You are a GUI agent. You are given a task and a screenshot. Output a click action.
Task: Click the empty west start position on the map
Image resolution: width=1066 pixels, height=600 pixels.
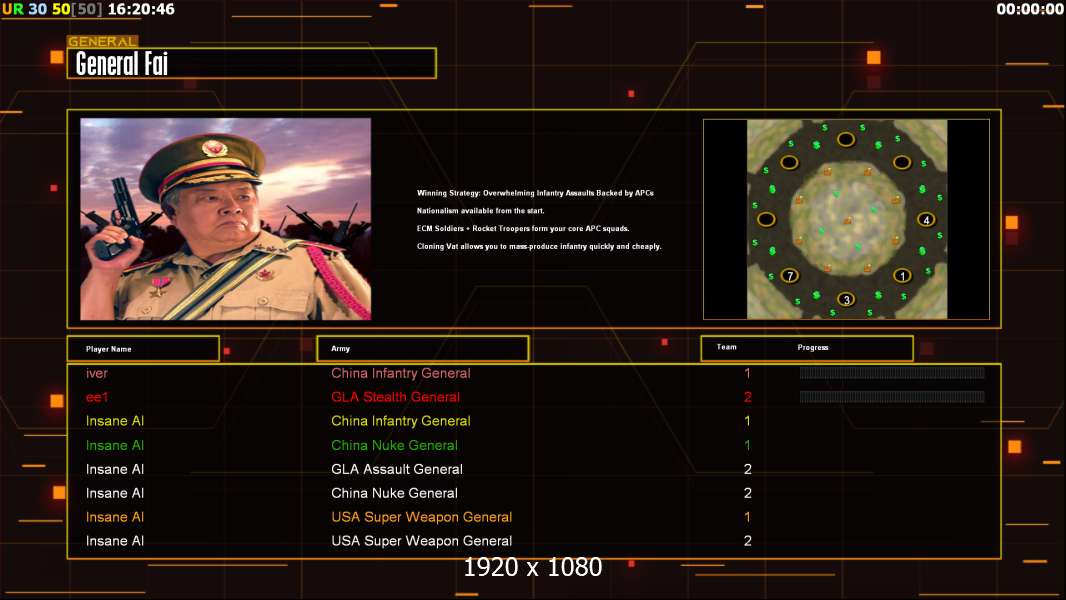(766, 219)
